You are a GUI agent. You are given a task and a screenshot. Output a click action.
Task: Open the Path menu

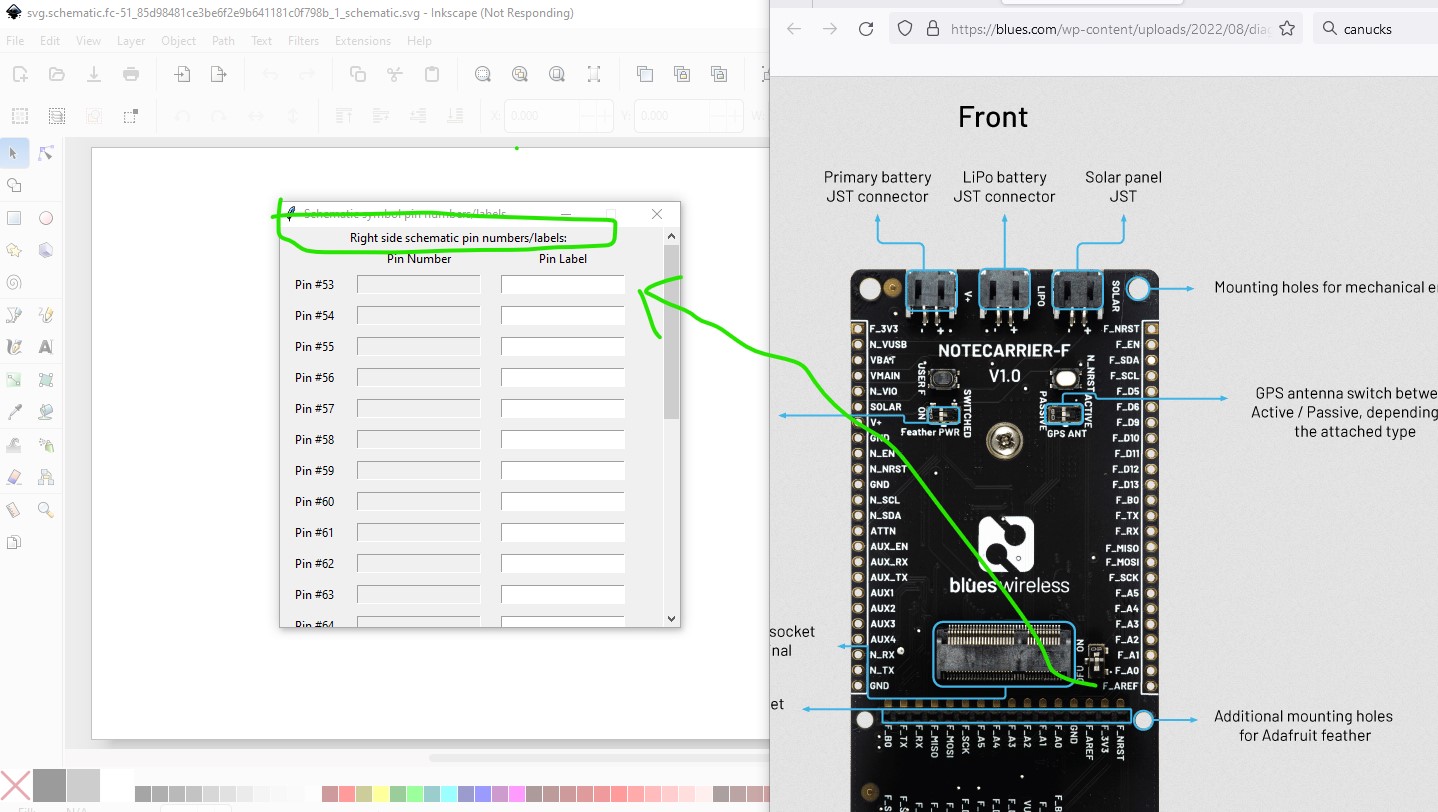pyautogui.click(x=223, y=41)
